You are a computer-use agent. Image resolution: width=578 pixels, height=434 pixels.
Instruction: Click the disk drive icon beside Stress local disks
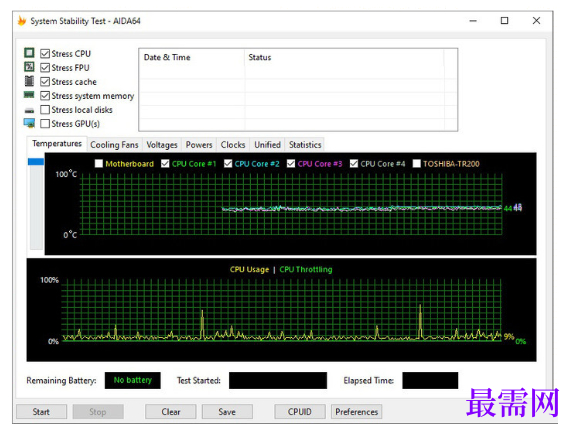pyautogui.click(x=29, y=110)
